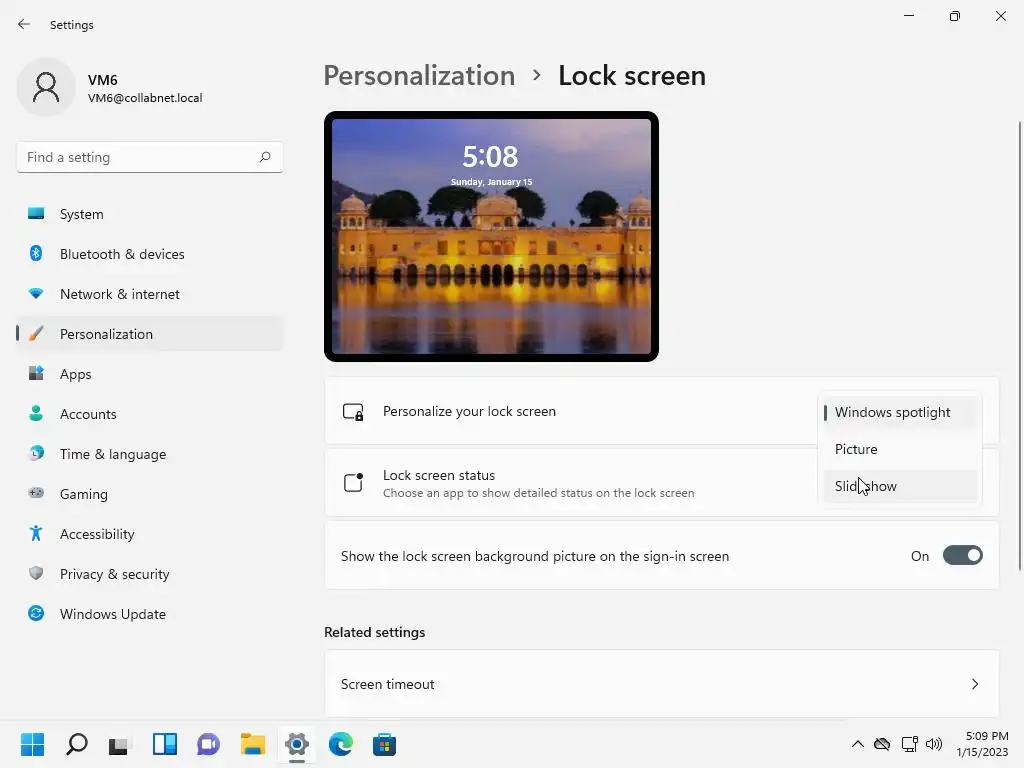Choose Picture from the dropdown list
The image size is (1024, 768).
pos(900,449)
